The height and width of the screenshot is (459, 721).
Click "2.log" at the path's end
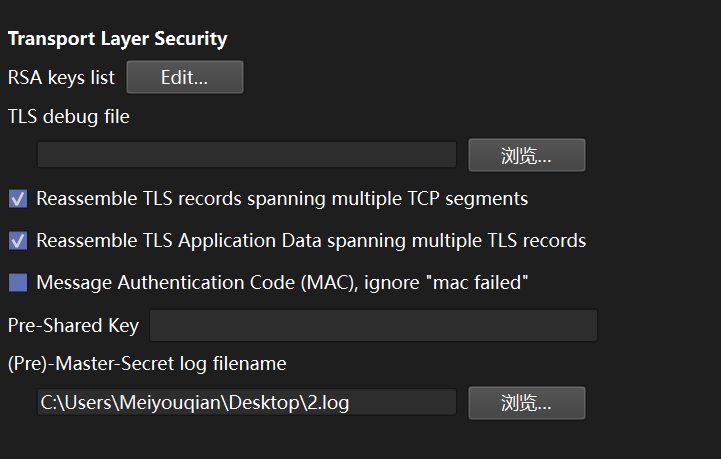click(327, 403)
